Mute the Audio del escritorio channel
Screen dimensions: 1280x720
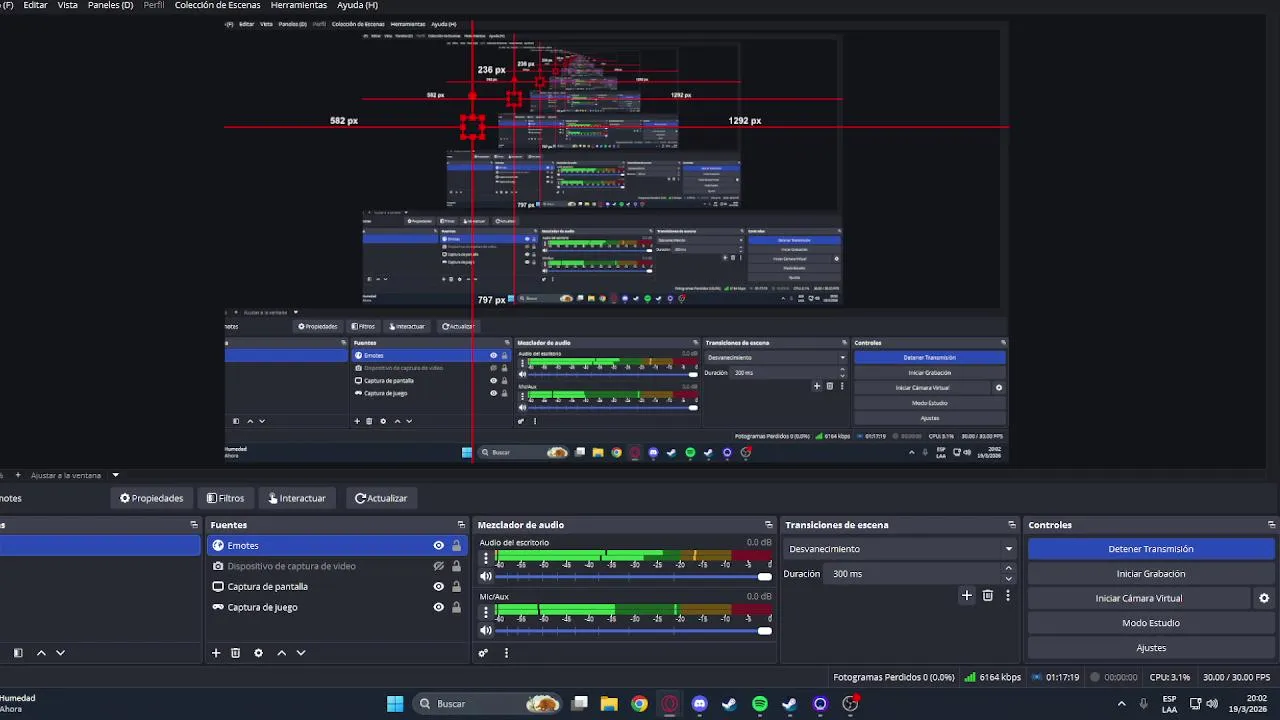(486, 577)
